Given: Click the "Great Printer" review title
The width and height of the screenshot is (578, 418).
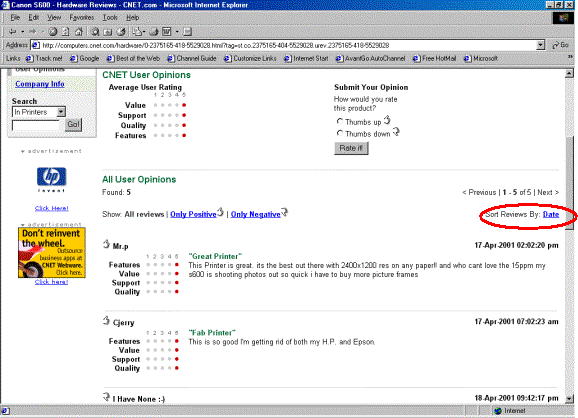Looking at the screenshot, I should pos(215,256).
